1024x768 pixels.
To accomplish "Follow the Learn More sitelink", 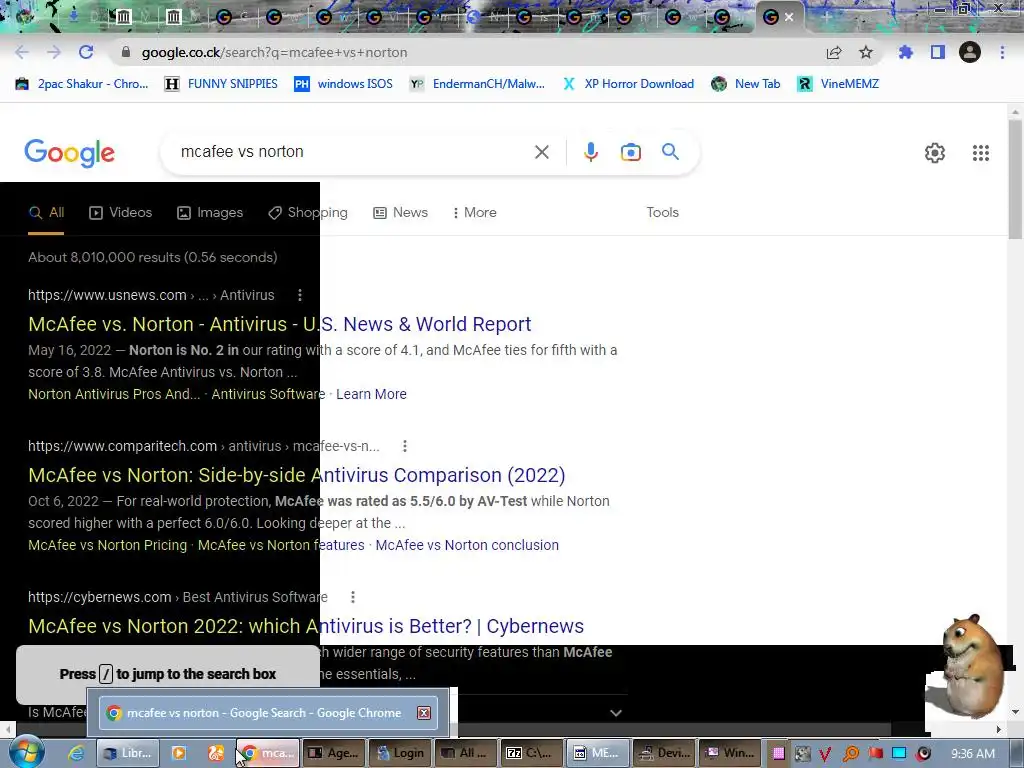I will (371, 394).
